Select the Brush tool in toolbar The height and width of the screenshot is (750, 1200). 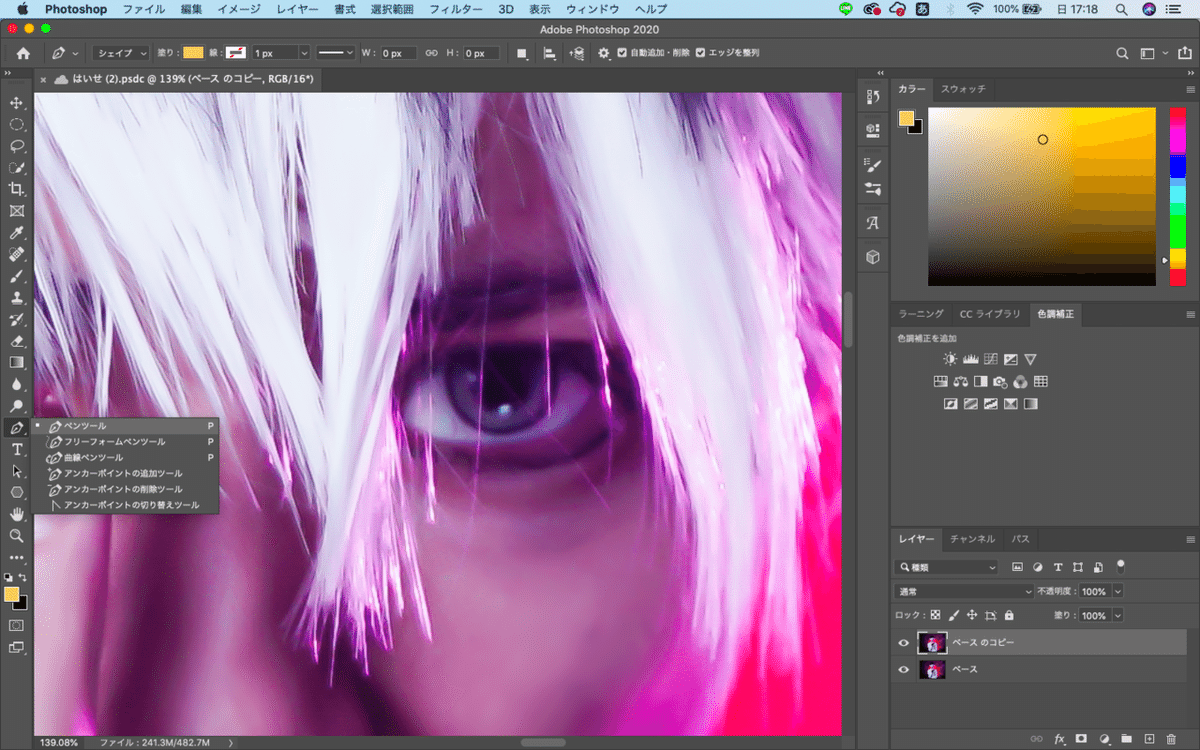pos(16,276)
